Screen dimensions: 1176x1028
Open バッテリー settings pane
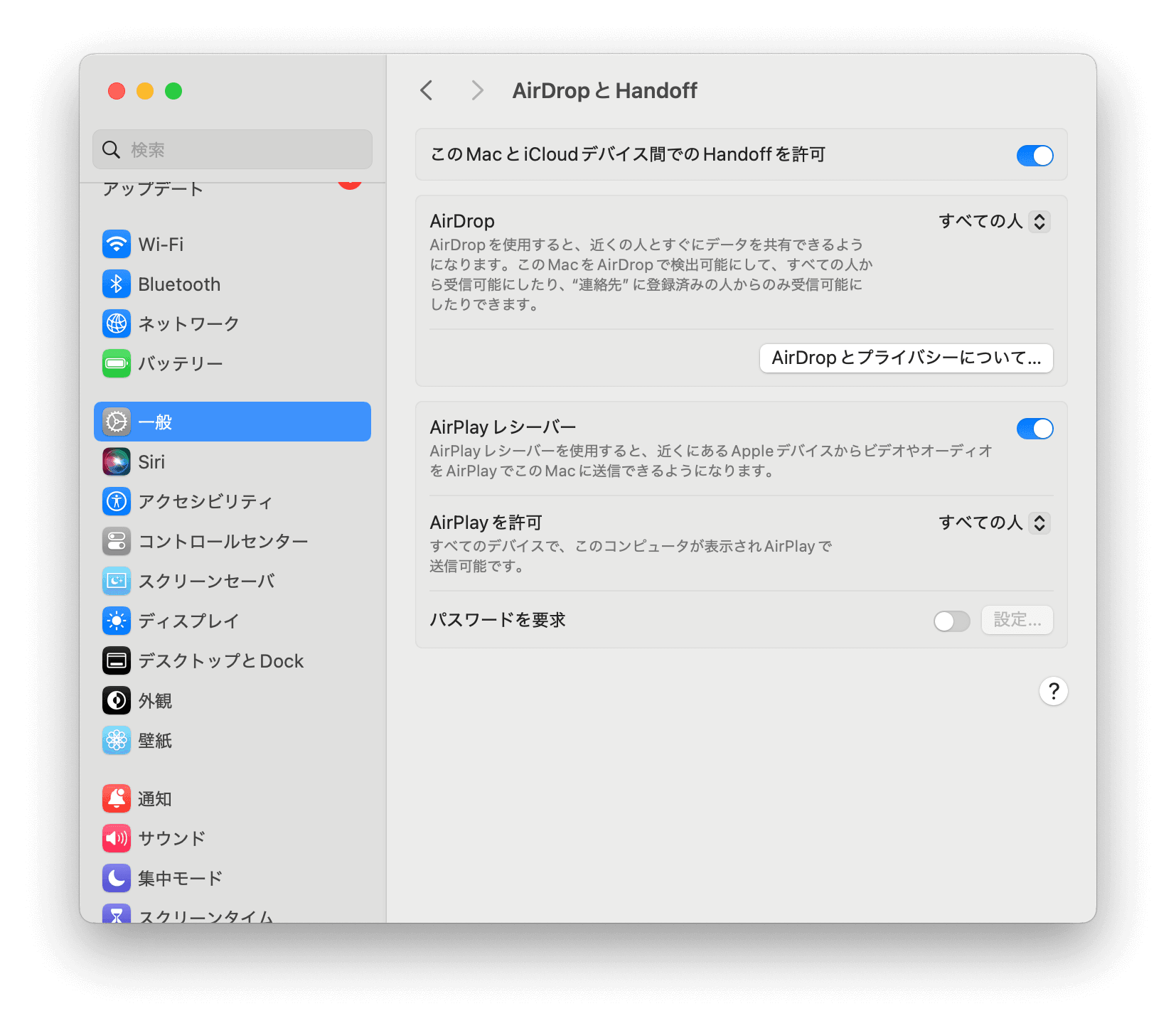coord(232,364)
